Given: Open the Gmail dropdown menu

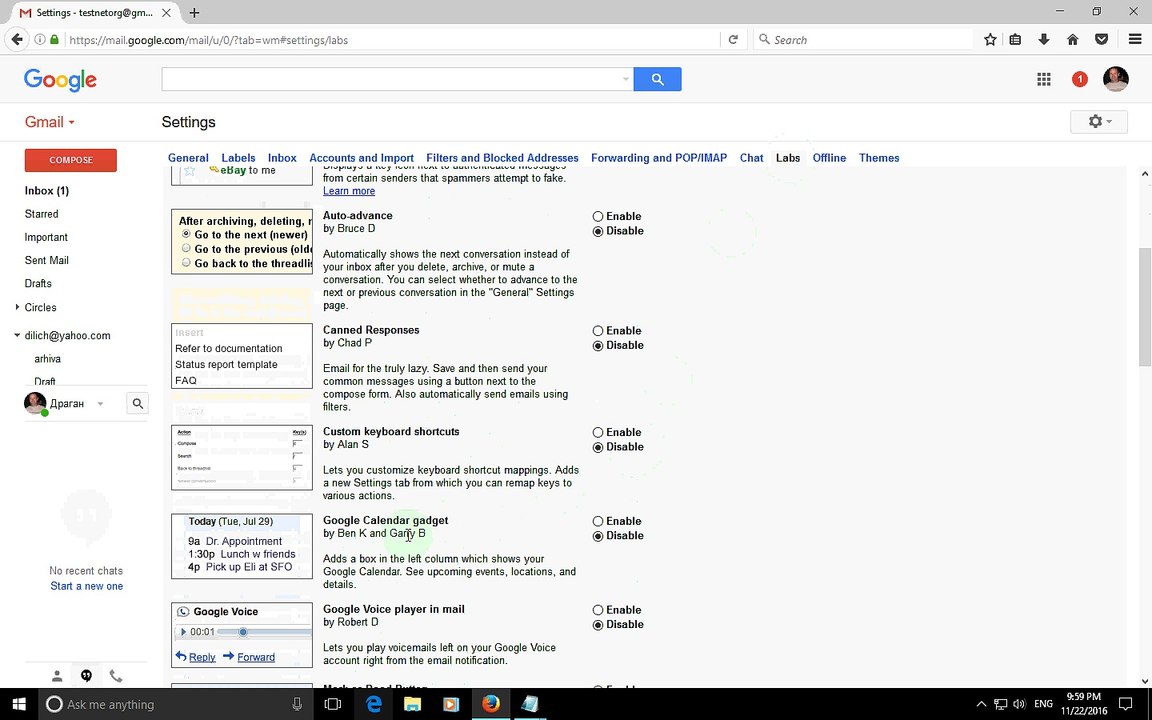Looking at the screenshot, I should click(50, 122).
